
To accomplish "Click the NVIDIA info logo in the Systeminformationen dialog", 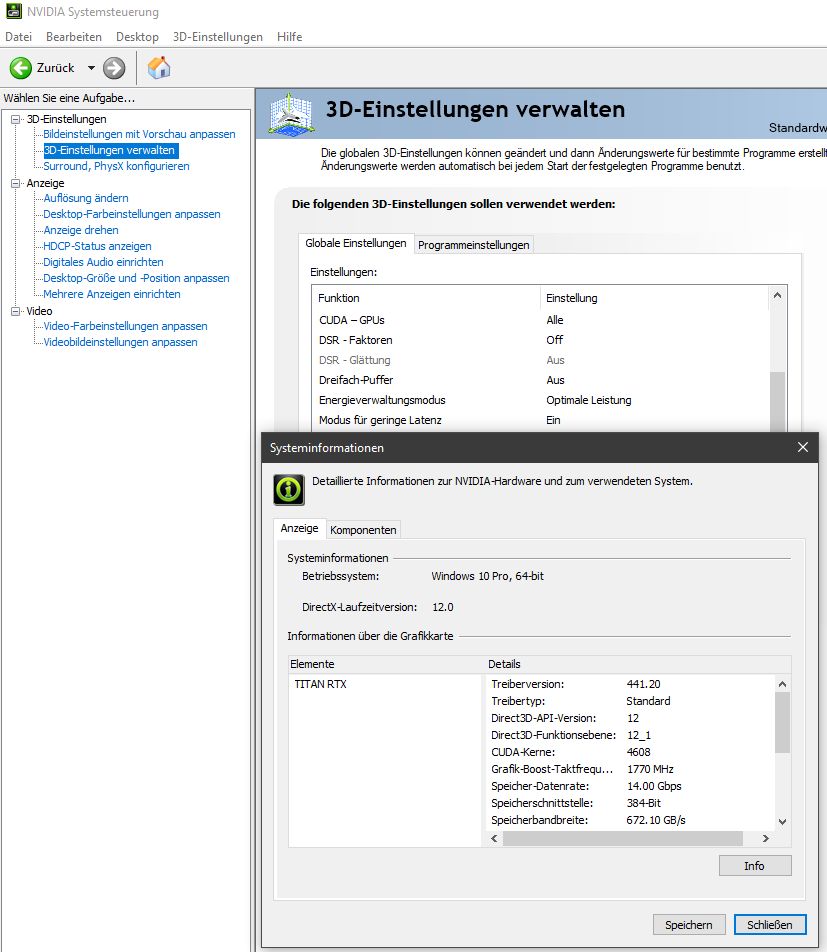I will 289,489.
